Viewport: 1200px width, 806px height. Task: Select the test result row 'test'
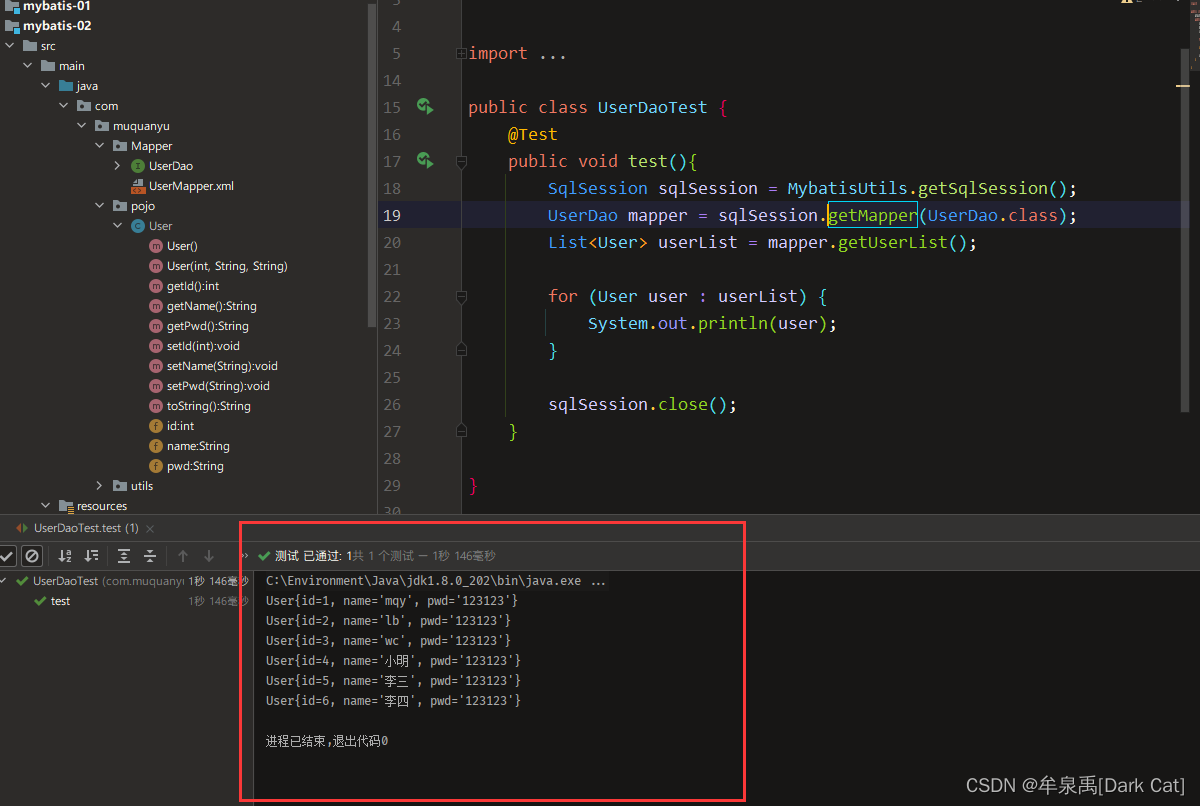[x=60, y=601]
